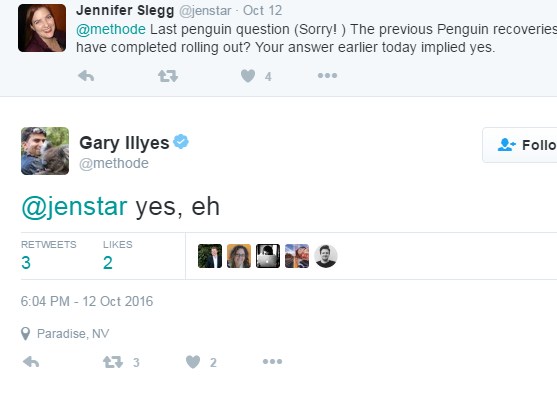Open the Oct 12 timestamp on Jennifer's tweet
The width and height of the screenshot is (557, 397).
263,10
